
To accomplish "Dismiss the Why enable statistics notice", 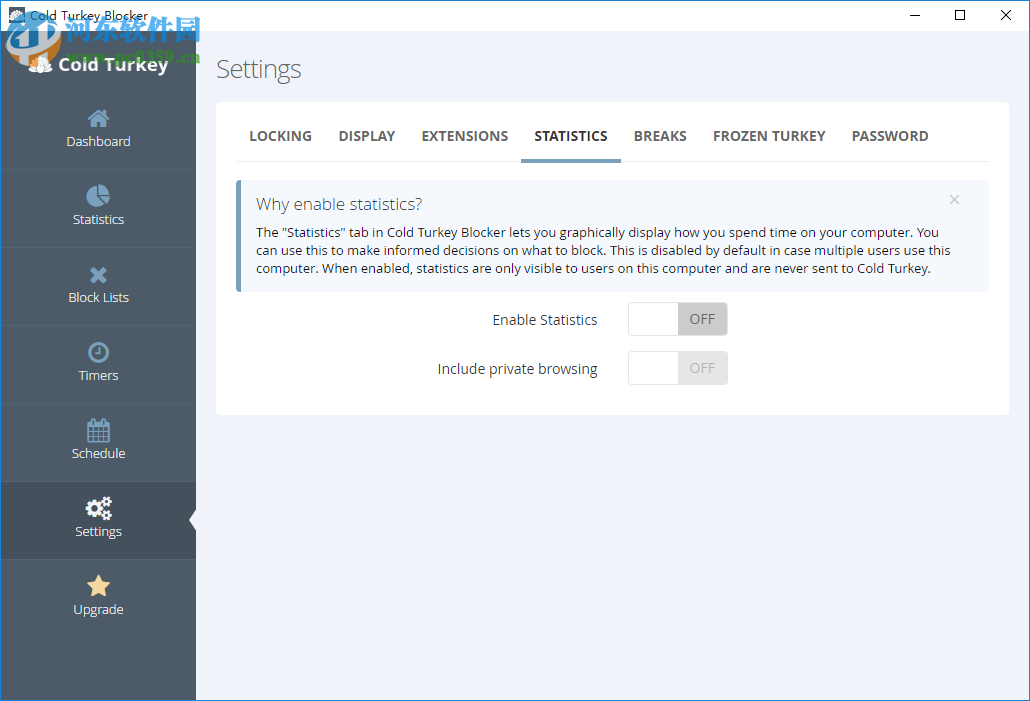I will tap(954, 199).
